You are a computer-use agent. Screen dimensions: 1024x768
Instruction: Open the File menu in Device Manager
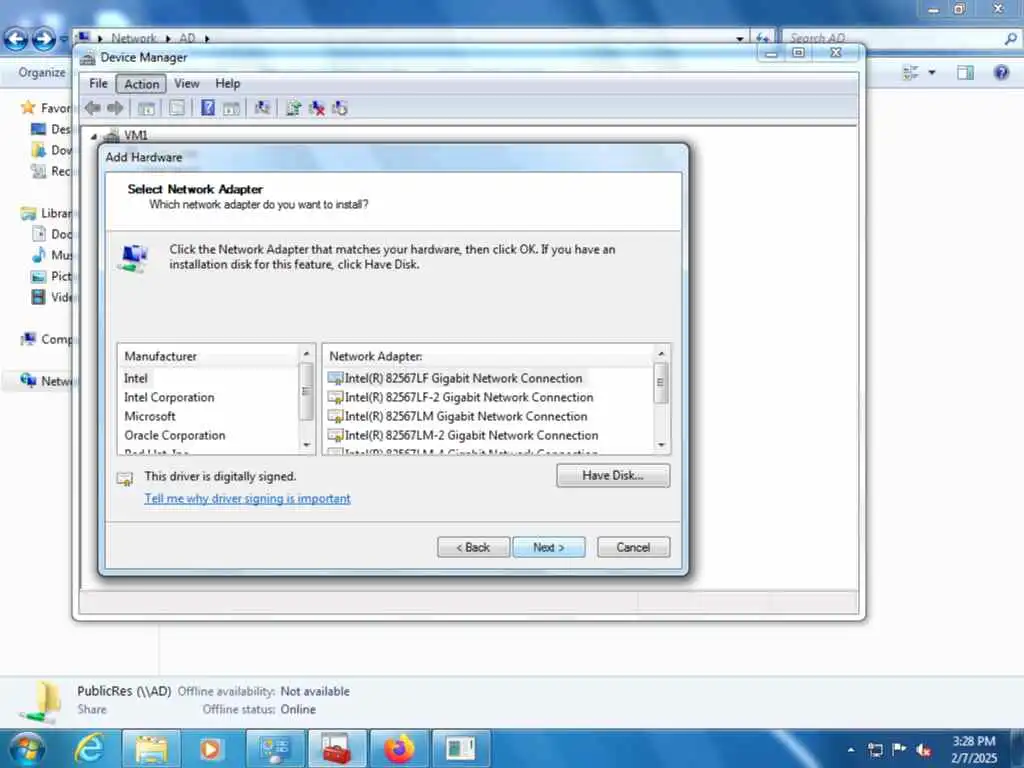coord(99,84)
